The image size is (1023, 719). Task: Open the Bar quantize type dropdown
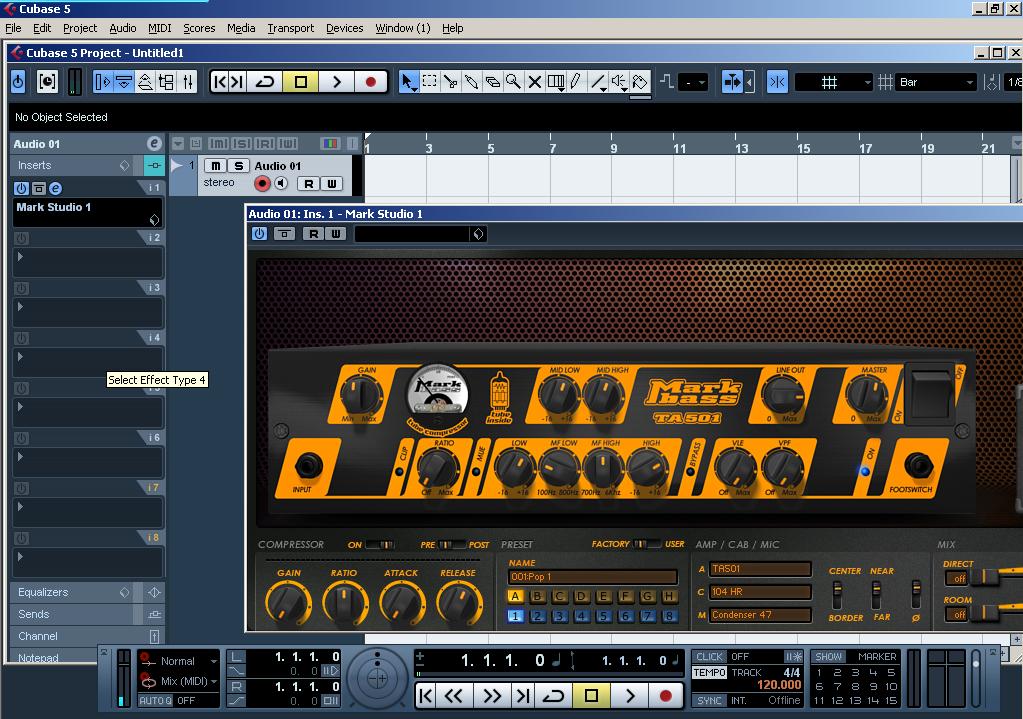[x=936, y=82]
